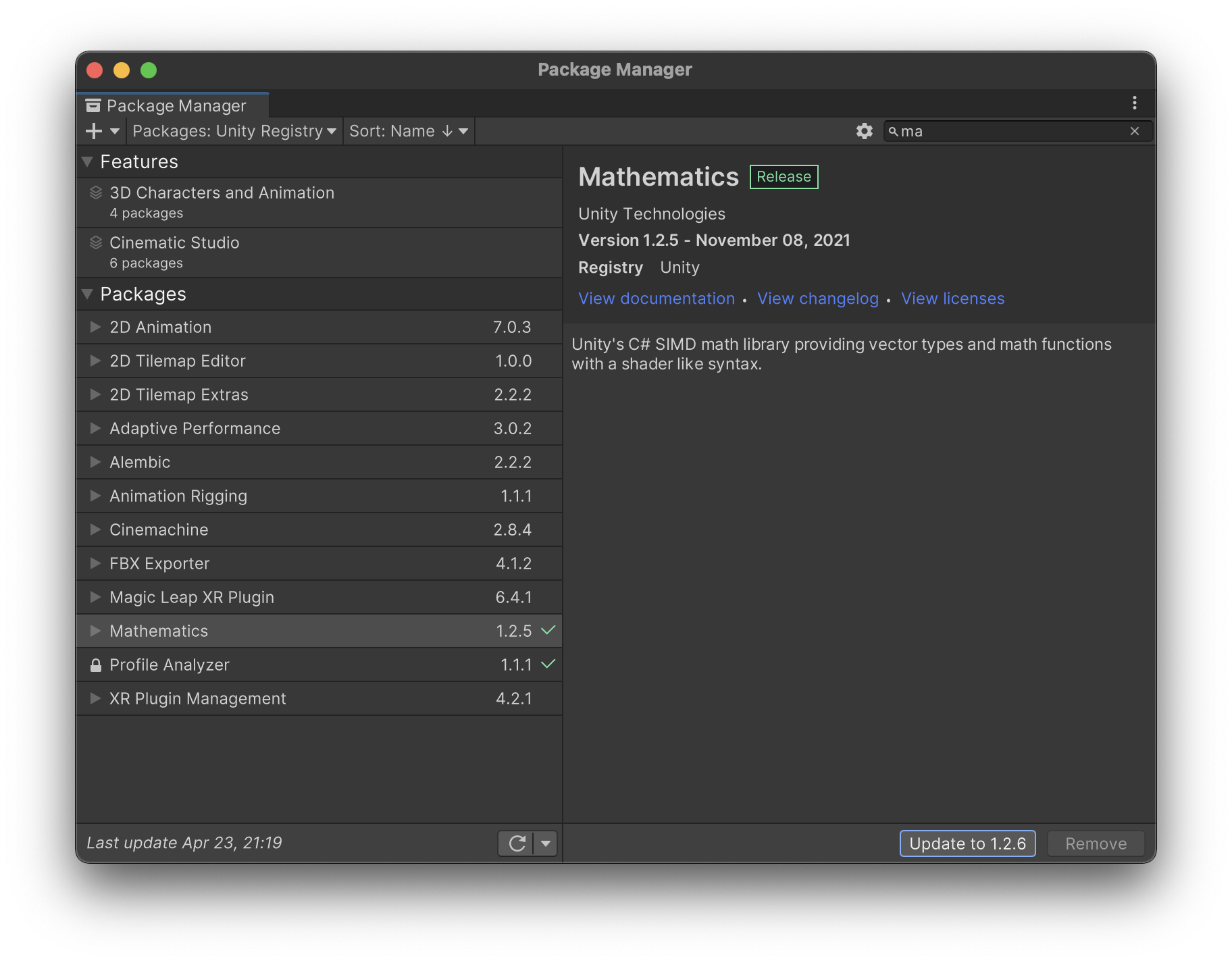Expand the FBX Exporter package versions

tap(95, 563)
